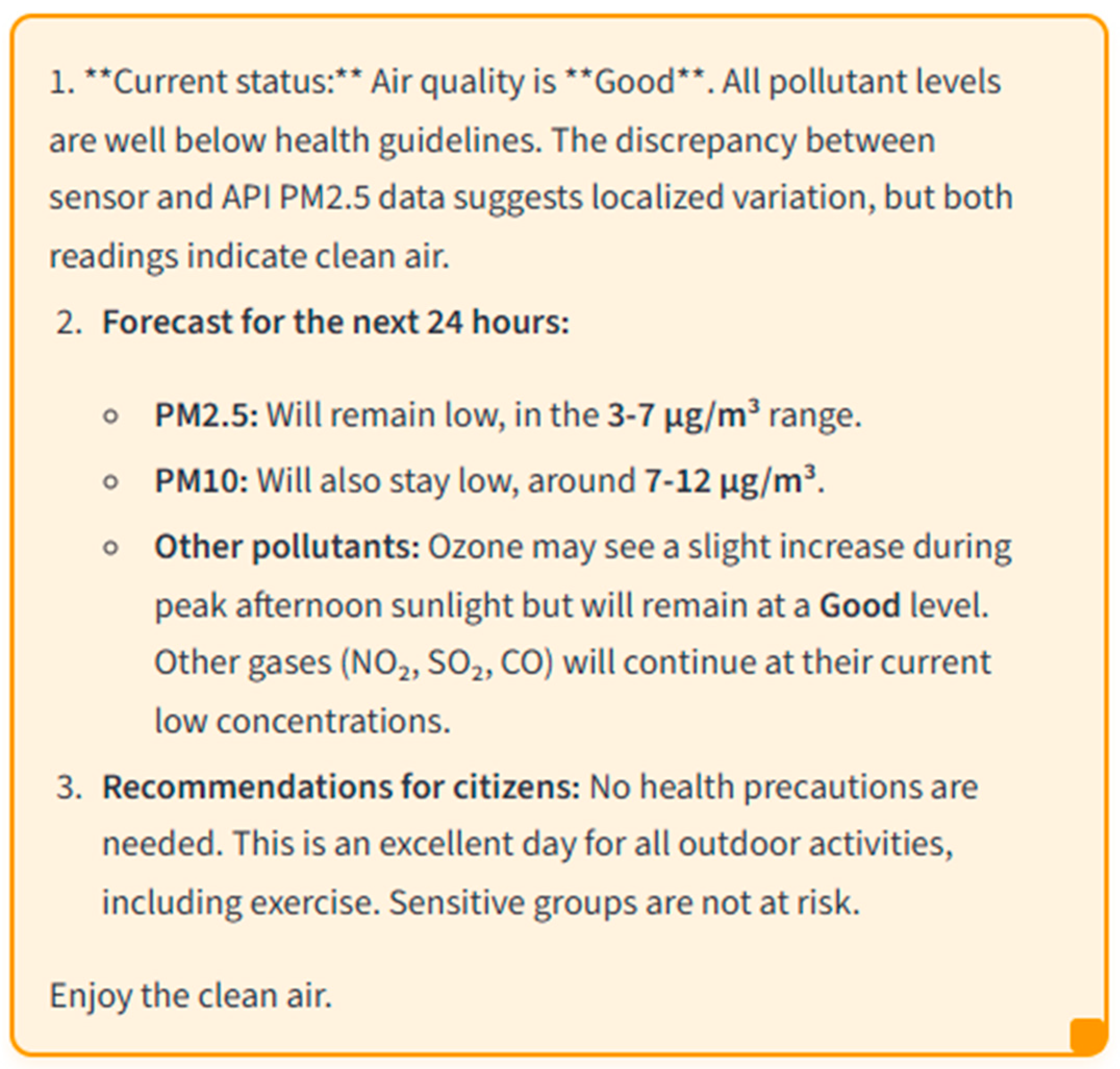The width and height of the screenshot is (1120, 1069).
Task: Click the bold word "Good" in the ozone forecast
Action: pos(859,605)
